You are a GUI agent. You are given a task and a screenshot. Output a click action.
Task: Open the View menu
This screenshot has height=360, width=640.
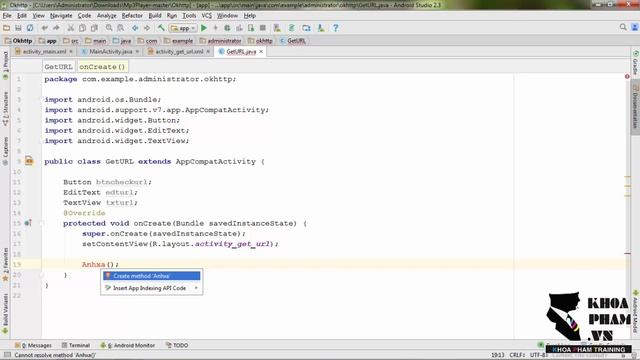[x=39, y=16]
